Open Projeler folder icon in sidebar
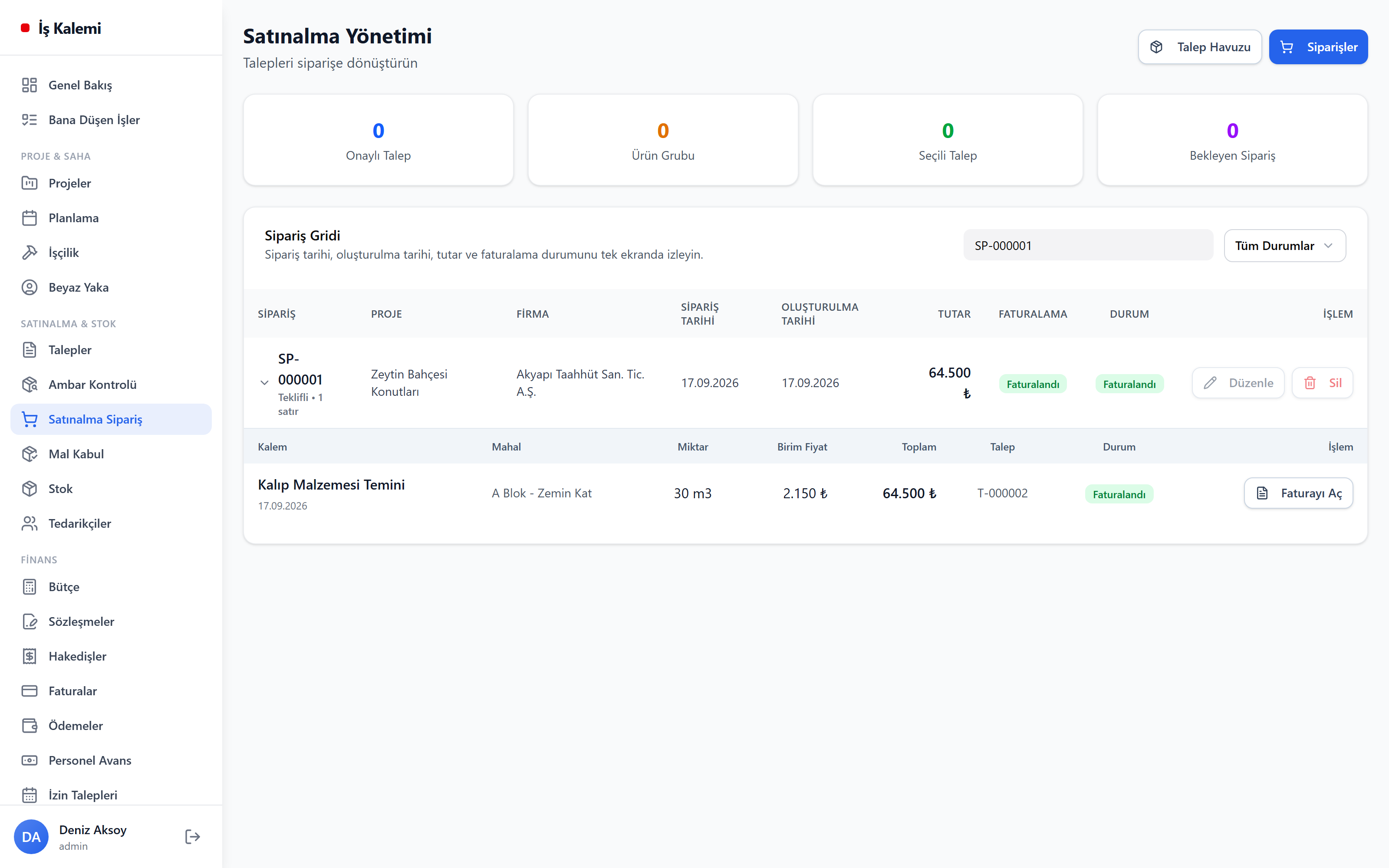 (29, 183)
